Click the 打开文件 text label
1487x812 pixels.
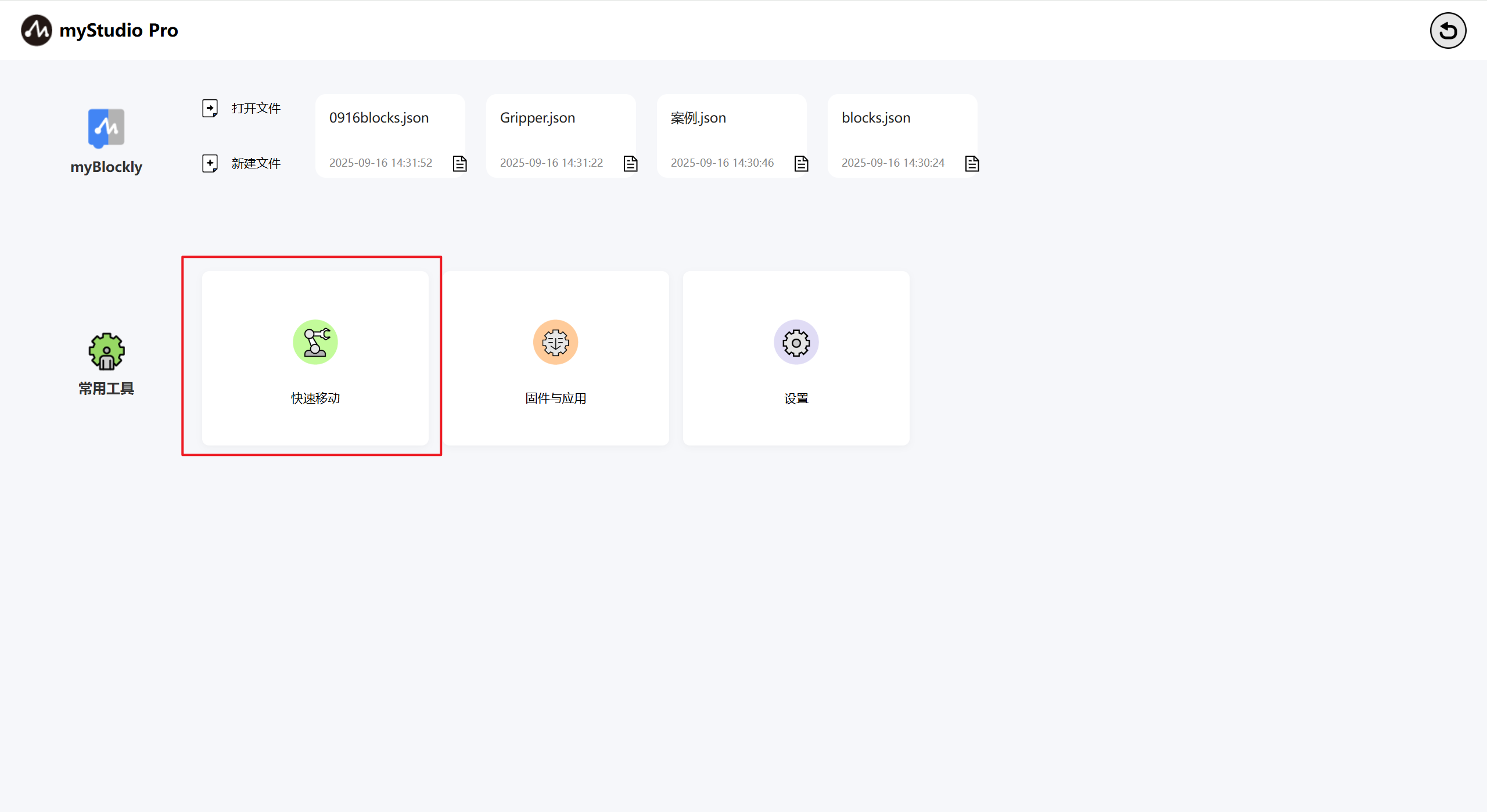tap(256, 109)
